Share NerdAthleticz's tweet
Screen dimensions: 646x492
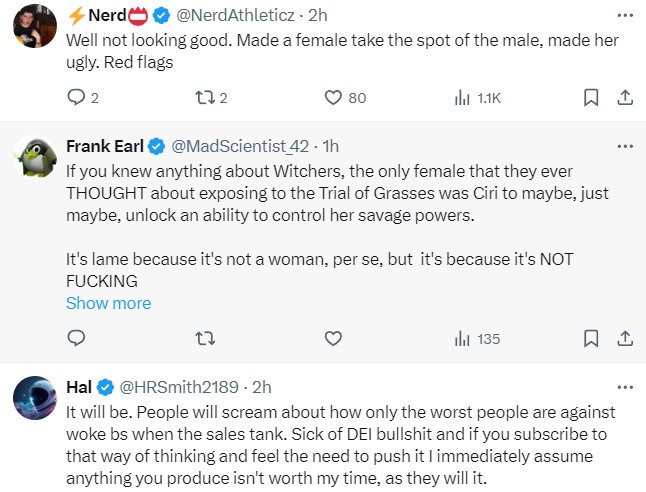click(x=625, y=98)
